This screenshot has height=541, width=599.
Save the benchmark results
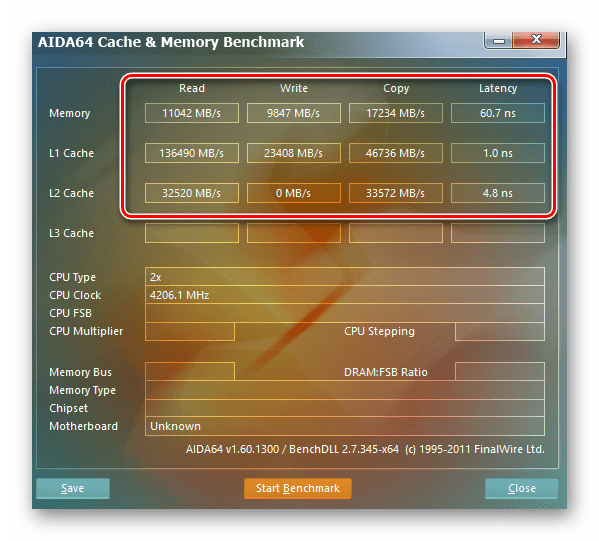tap(73, 488)
